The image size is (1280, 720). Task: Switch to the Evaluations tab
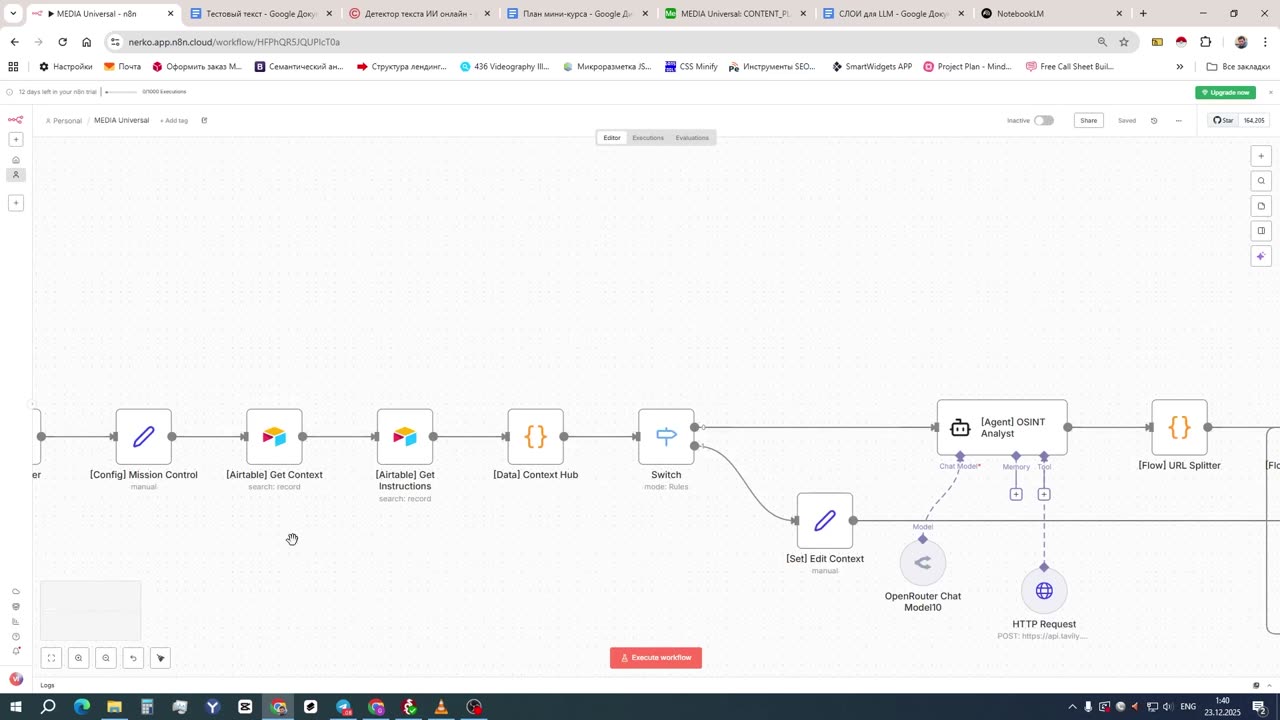(x=692, y=138)
